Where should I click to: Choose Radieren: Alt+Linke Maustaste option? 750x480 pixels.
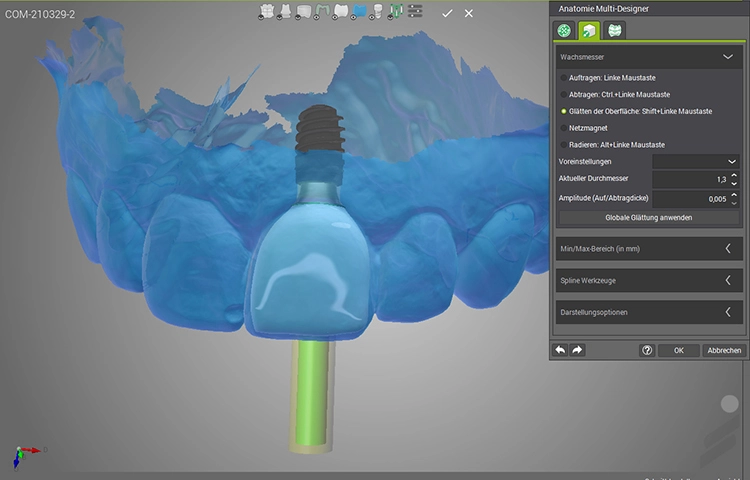click(563, 145)
